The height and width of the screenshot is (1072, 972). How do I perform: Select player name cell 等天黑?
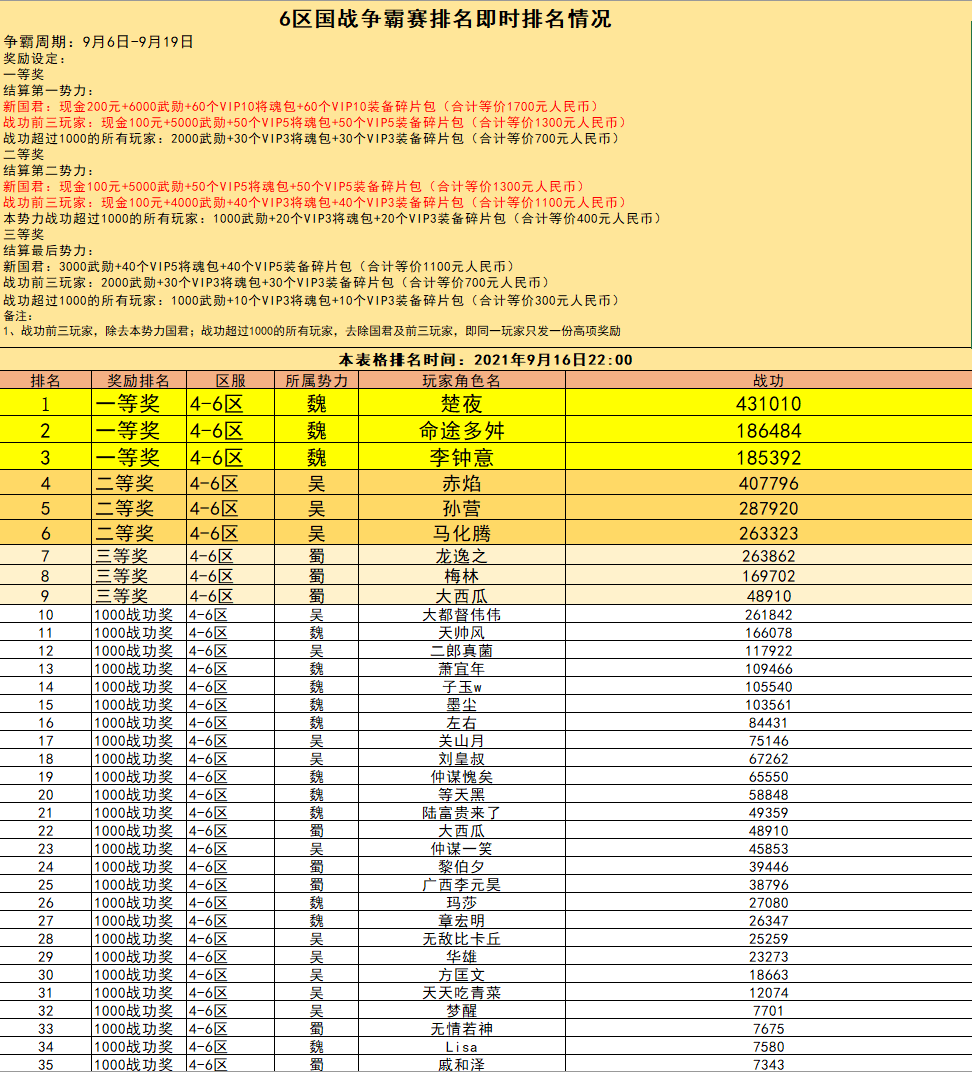461,794
